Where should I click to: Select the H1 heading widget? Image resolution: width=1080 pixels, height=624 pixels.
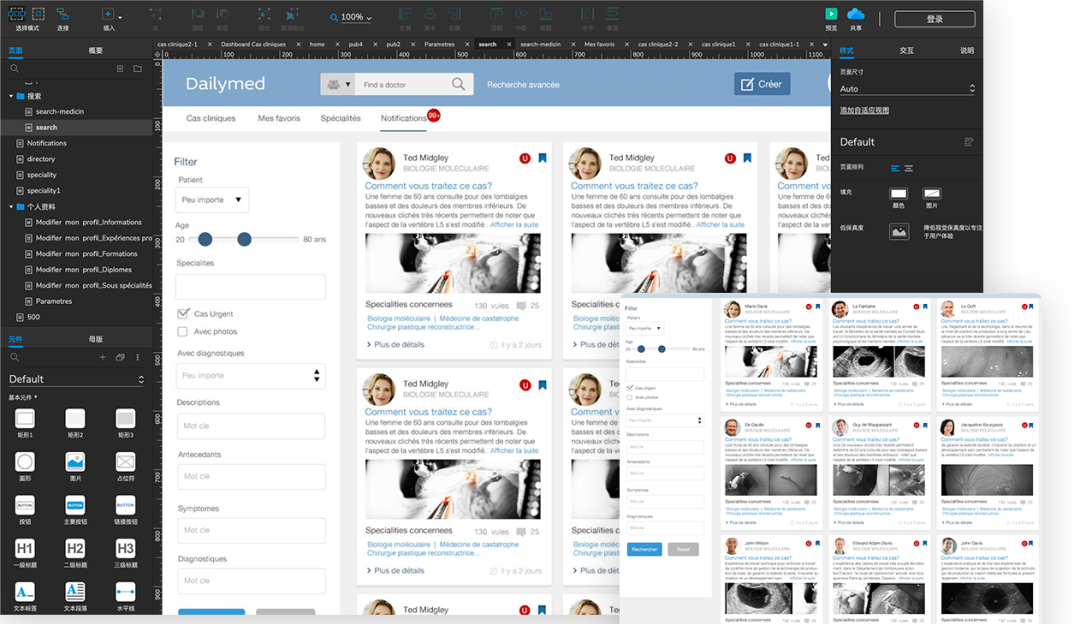pyautogui.click(x=25, y=548)
